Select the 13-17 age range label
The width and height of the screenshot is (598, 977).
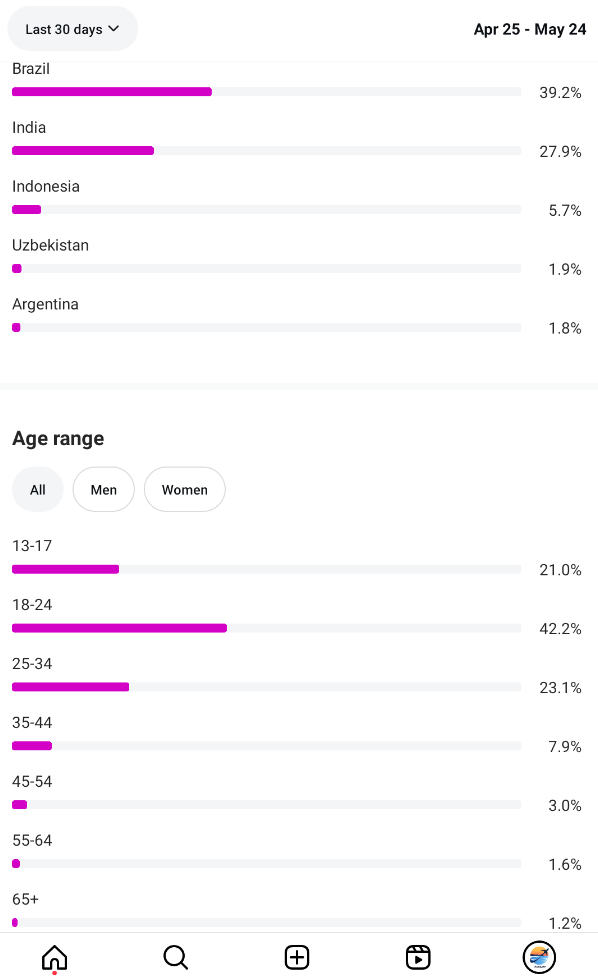coord(32,546)
